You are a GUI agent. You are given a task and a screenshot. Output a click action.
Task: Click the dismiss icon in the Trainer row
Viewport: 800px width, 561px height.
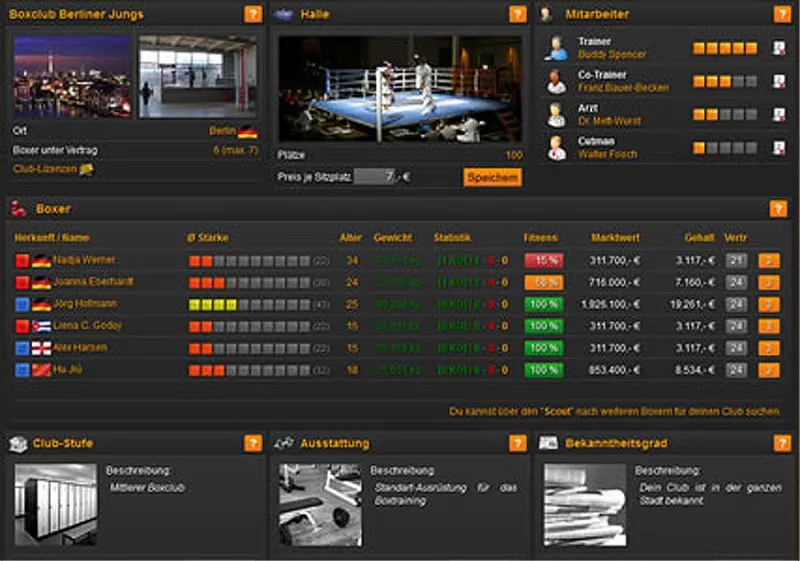779,48
